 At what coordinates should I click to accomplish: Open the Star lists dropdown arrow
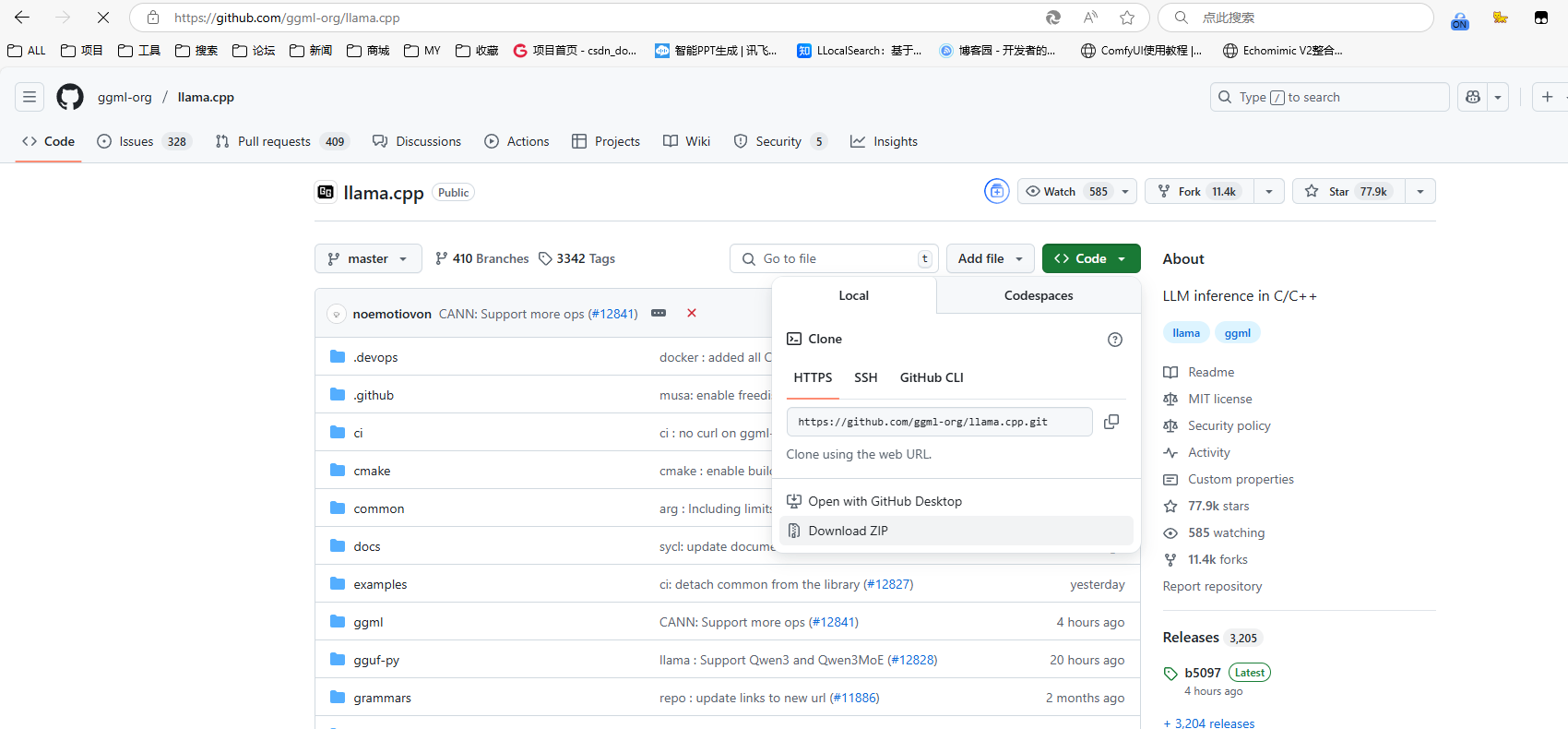coord(1420,191)
